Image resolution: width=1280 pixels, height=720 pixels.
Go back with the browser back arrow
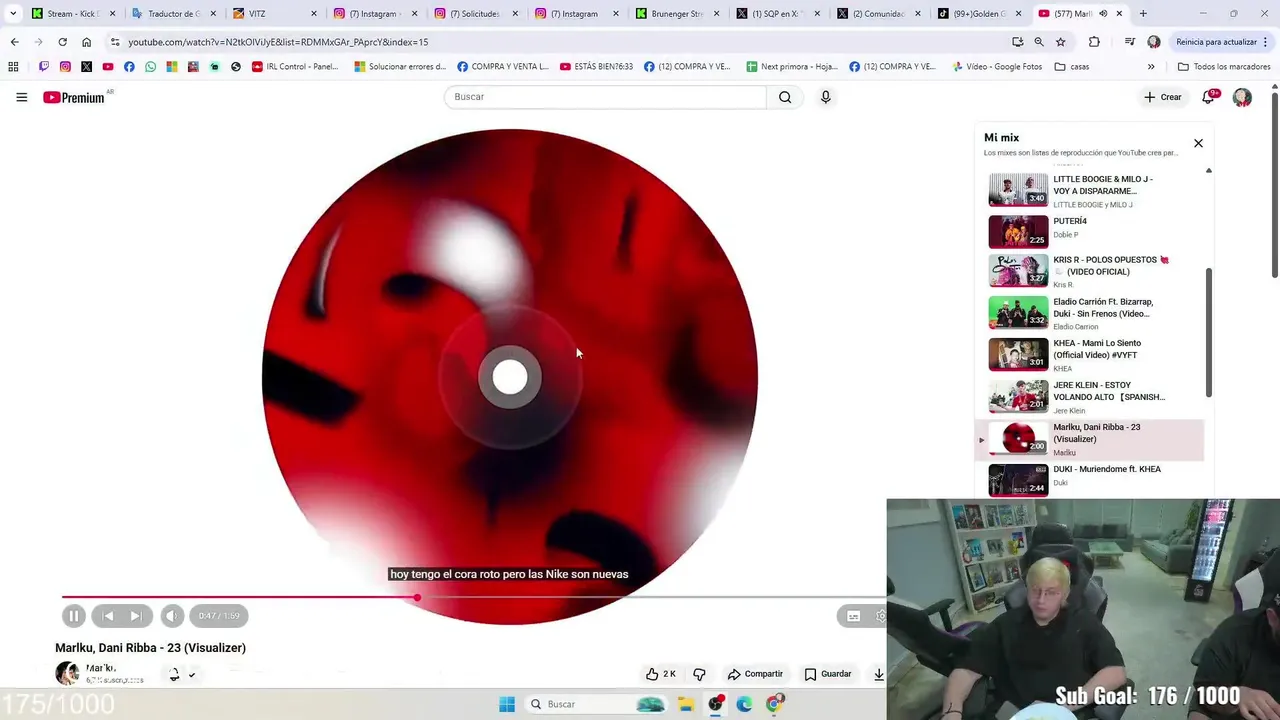click(x=14, y=42)
